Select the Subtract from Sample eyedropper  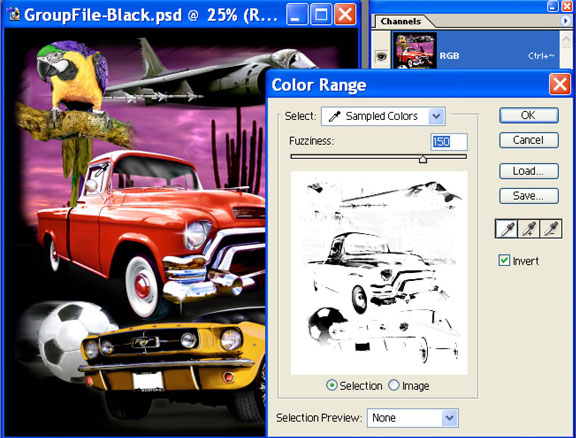551,229
